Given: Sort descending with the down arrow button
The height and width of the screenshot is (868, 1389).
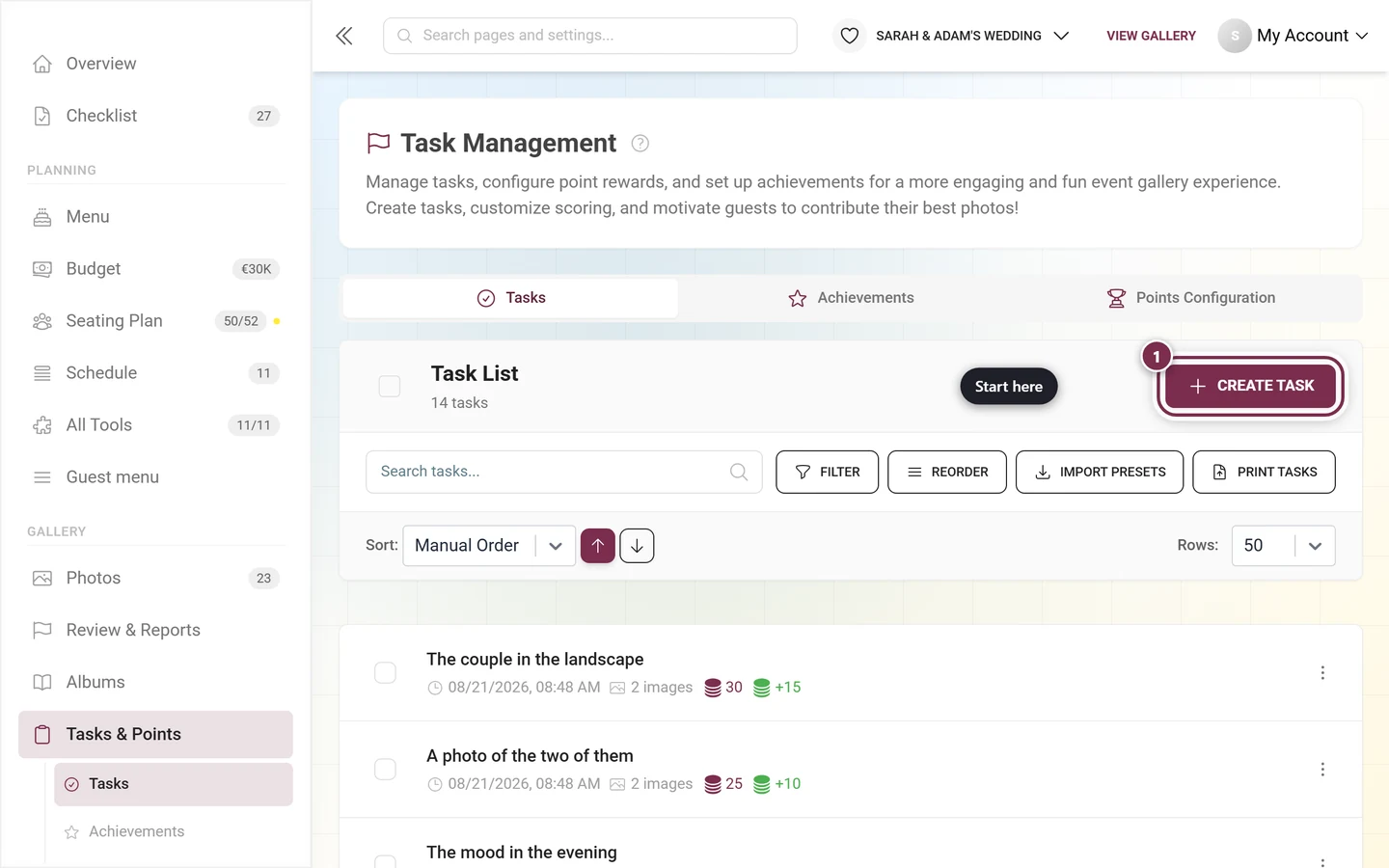Looking at the screenshot, I should (x=637, y=546).
